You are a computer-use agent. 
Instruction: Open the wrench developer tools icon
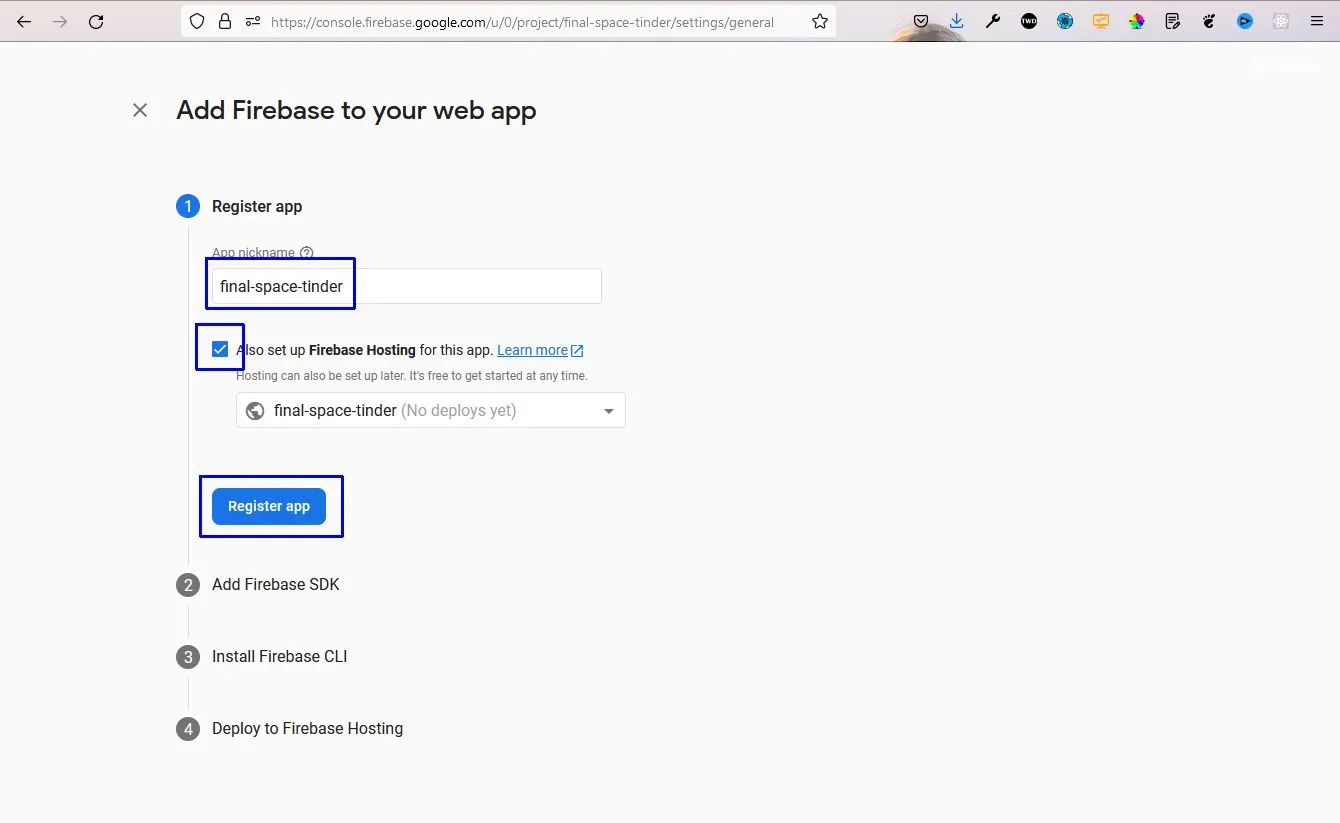[993, 21]
